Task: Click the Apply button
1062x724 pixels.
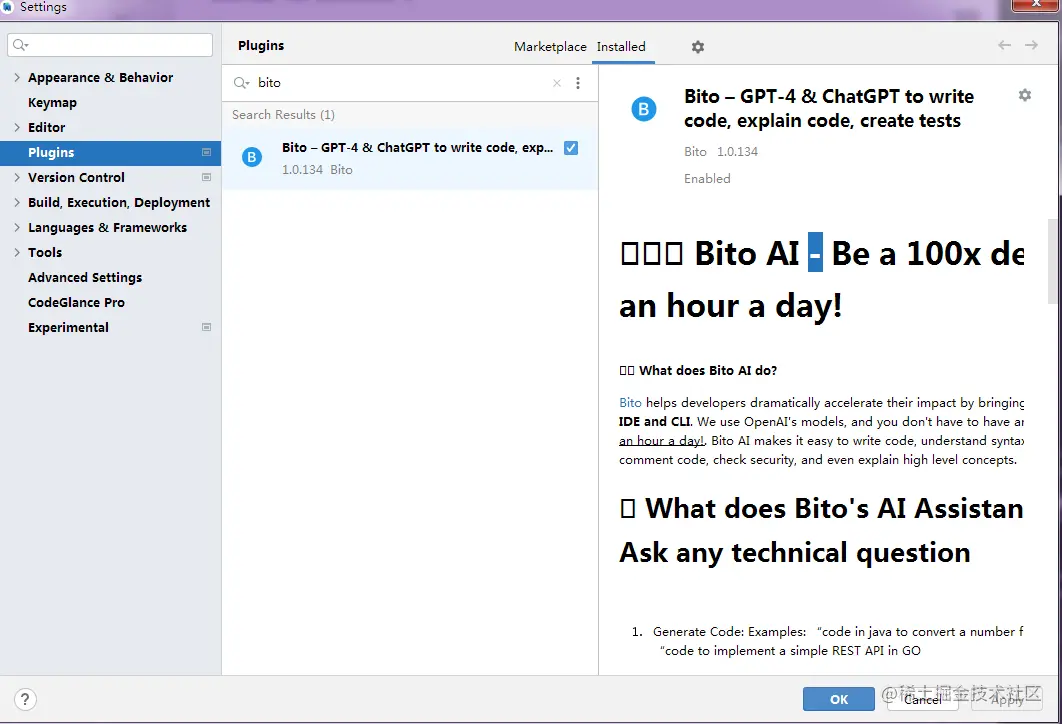Action: (1006, 699)
